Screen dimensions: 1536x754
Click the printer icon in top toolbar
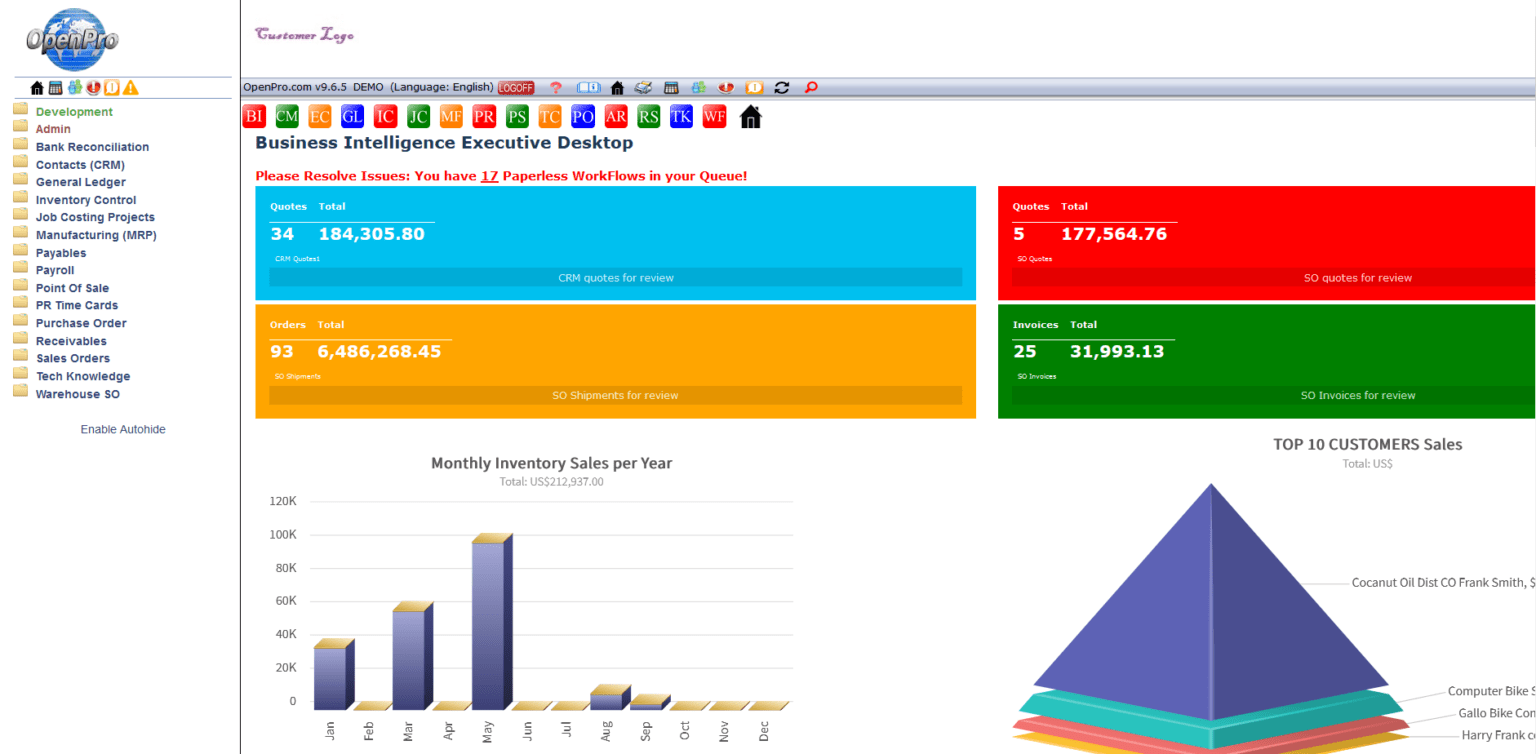[x=643, y=88]
